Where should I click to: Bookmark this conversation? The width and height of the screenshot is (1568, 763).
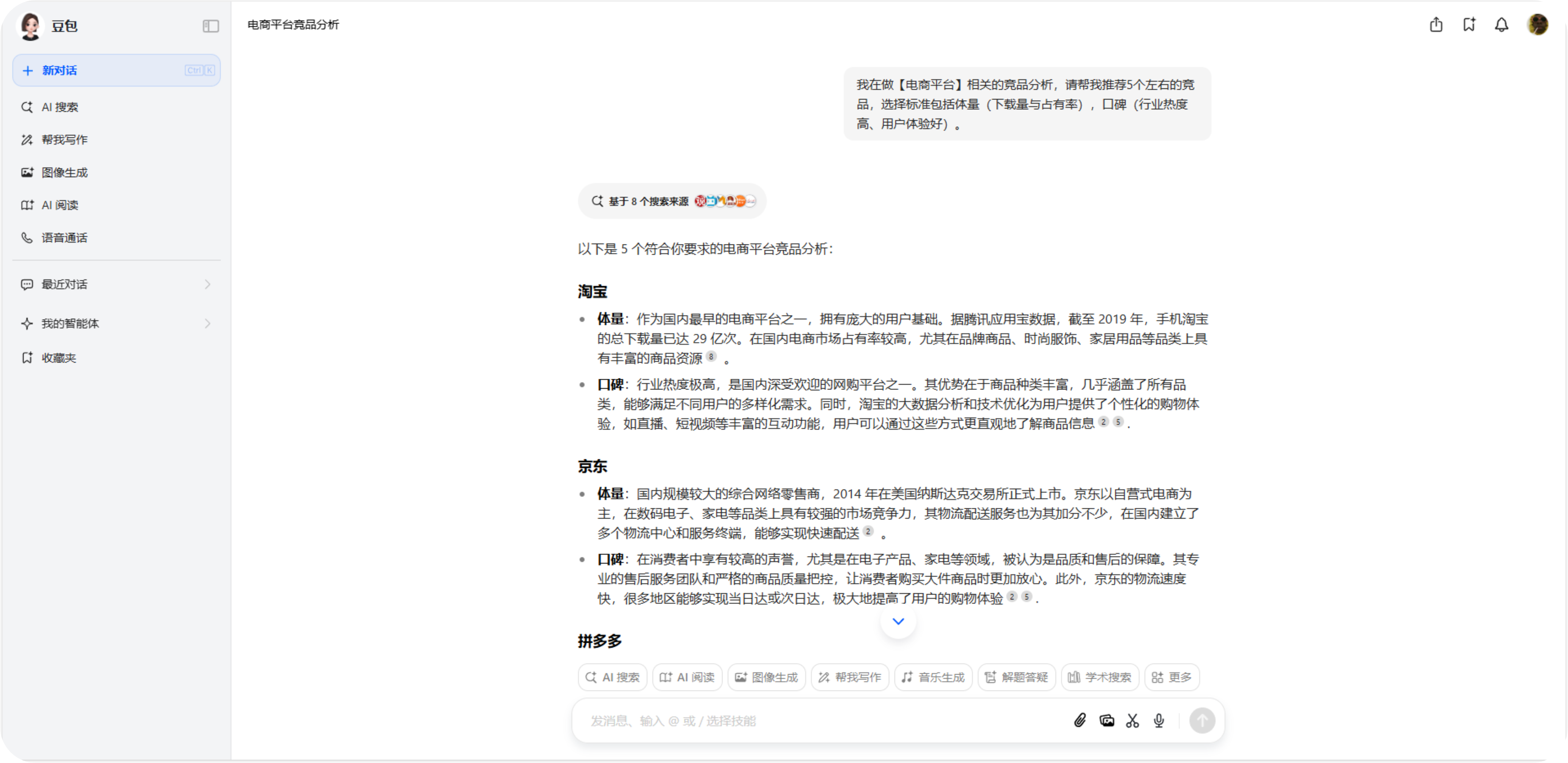coord(1469,25)
